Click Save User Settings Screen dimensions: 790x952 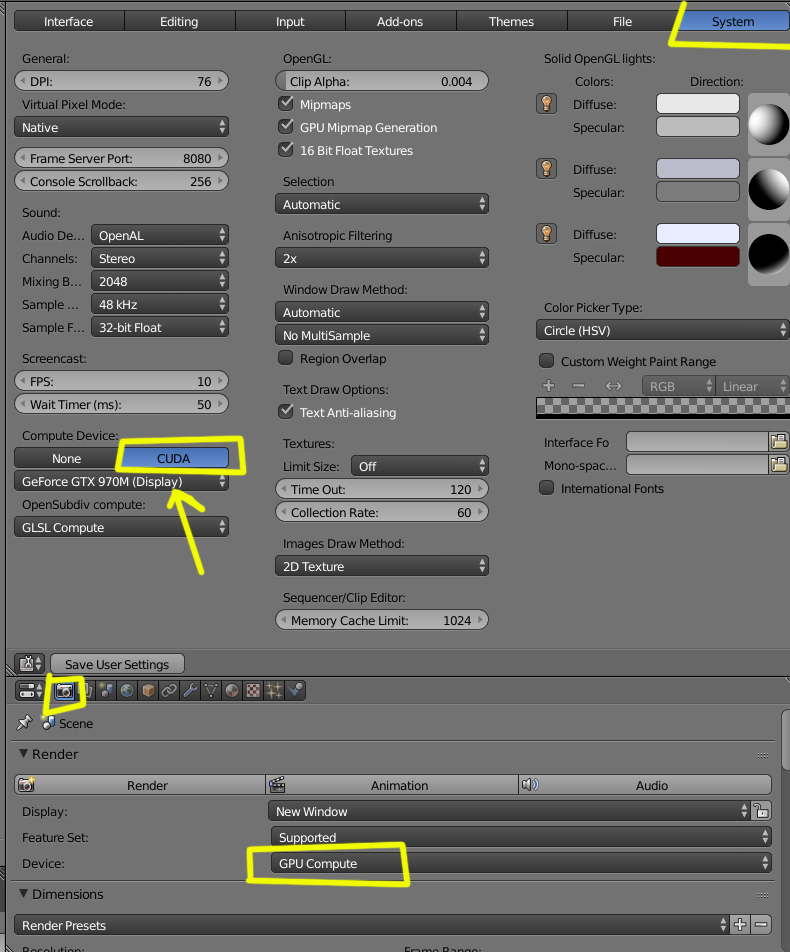tap(117, 664)
